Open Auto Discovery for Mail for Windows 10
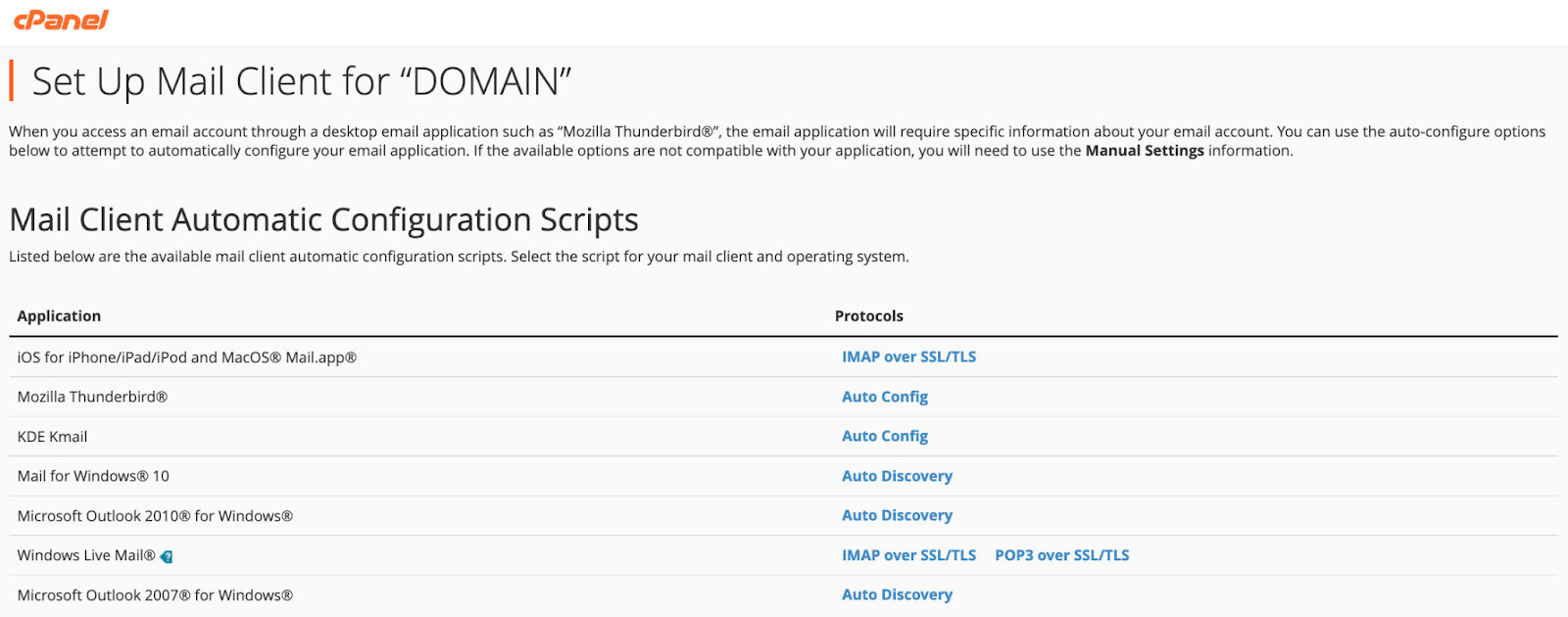1568x617 pixels. [x=897, y=476]
